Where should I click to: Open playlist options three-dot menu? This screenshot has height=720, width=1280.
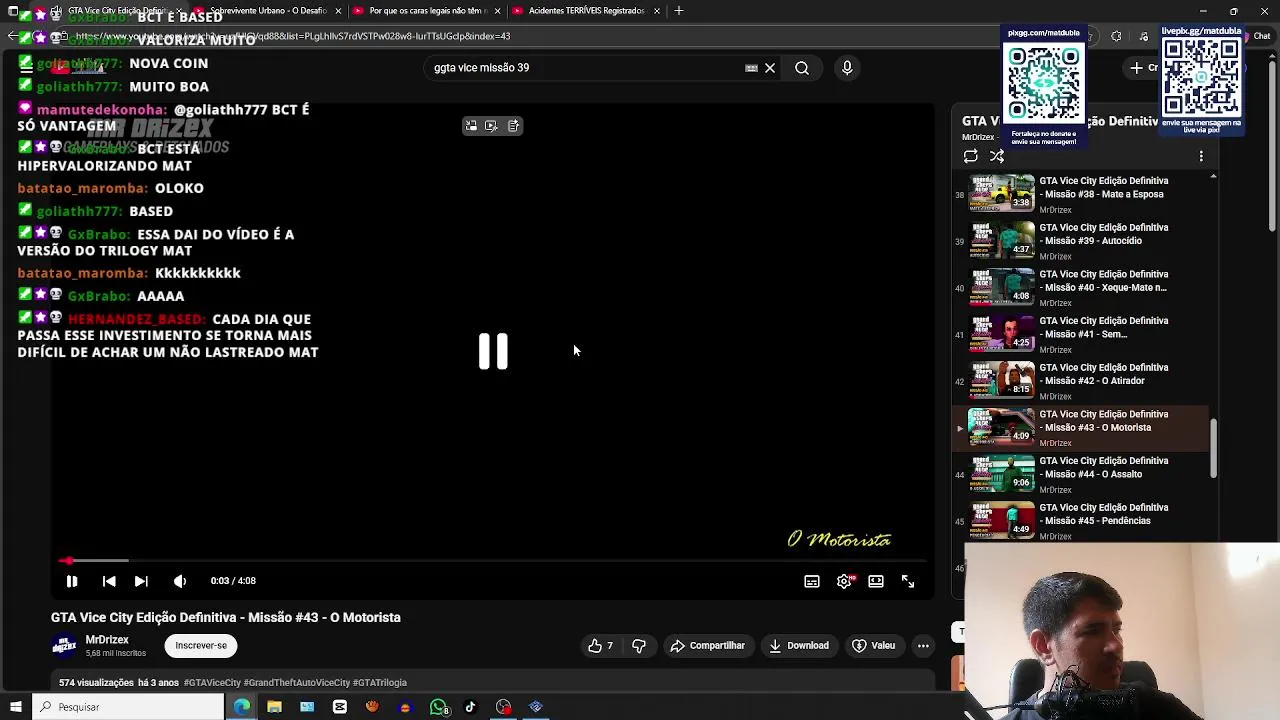(1201, 156)
